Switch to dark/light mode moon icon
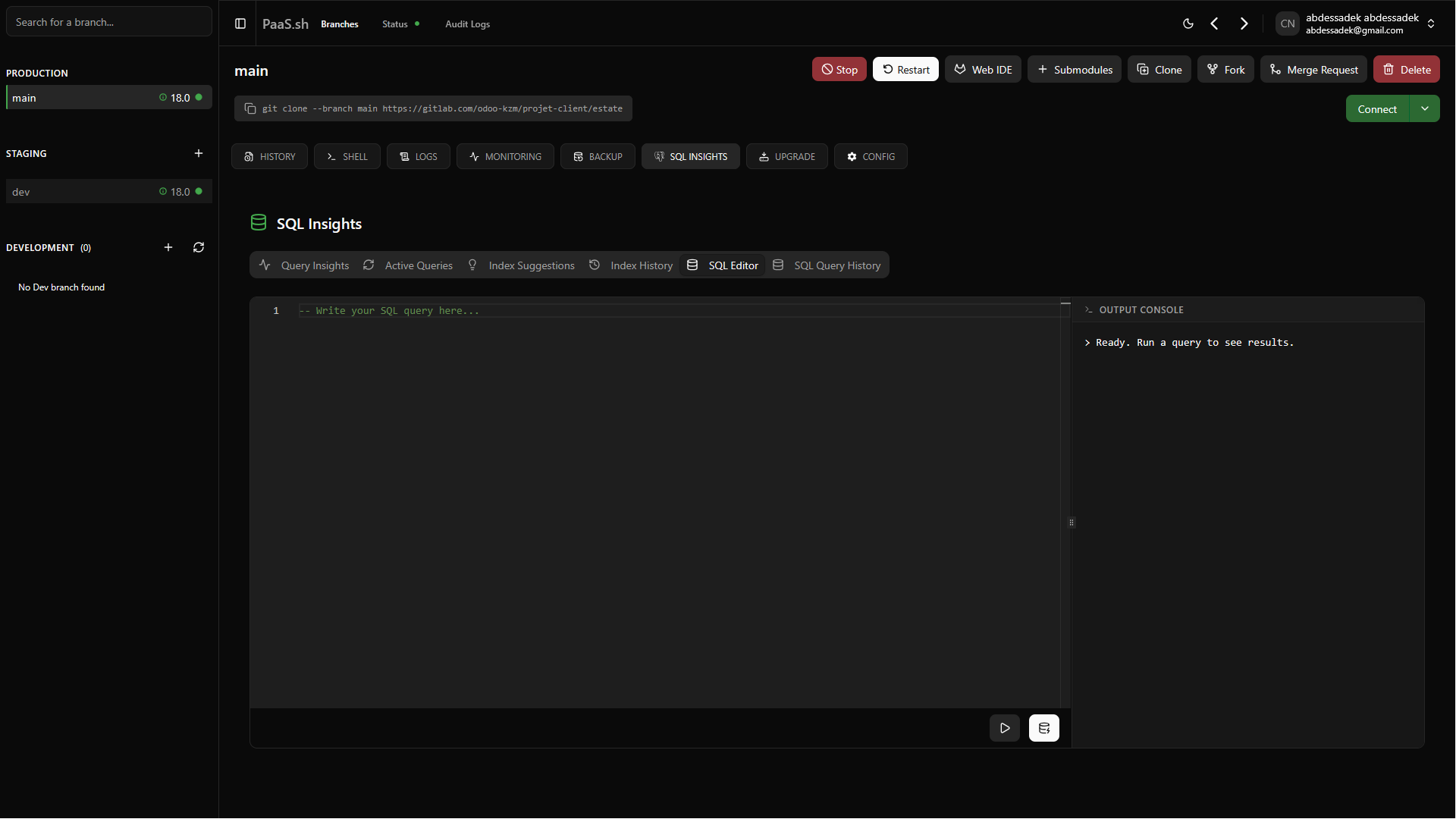 coord(1188,24)
